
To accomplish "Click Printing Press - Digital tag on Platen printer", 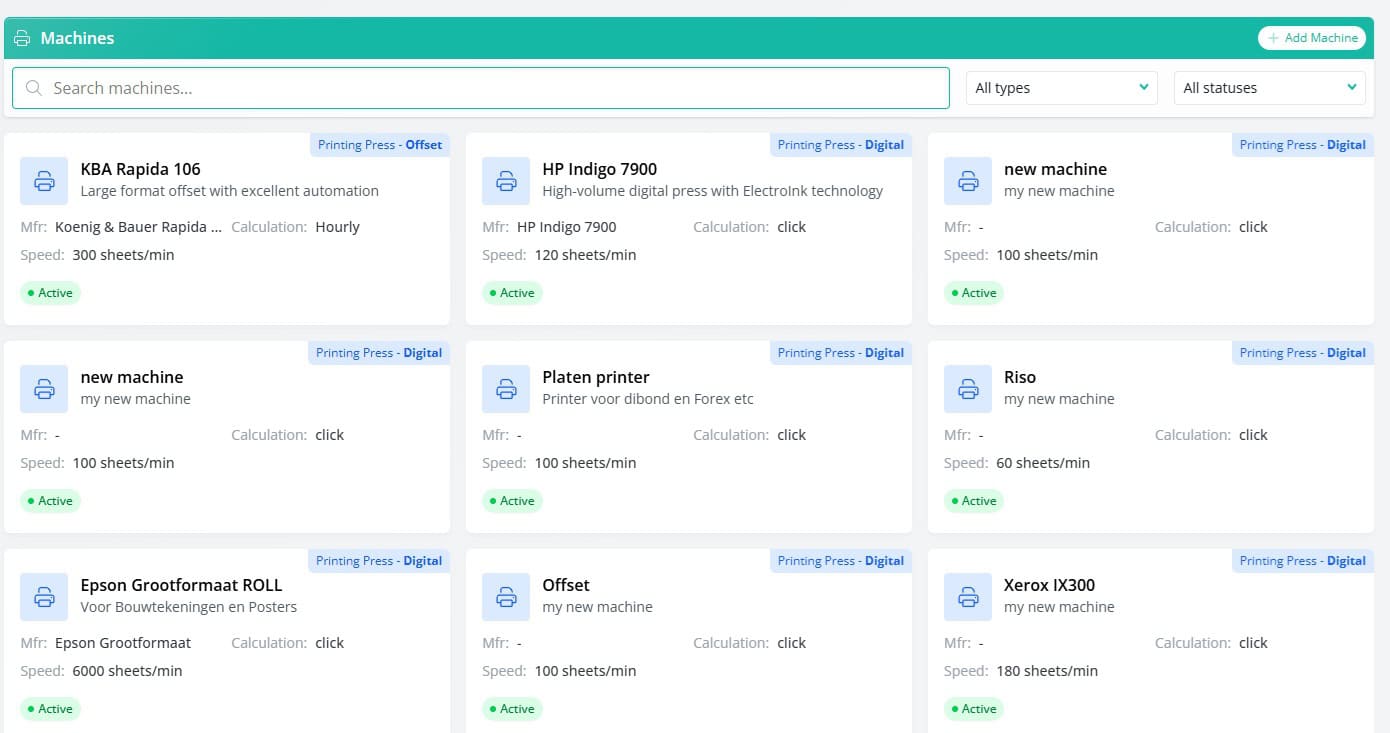I will click(840, 353).
